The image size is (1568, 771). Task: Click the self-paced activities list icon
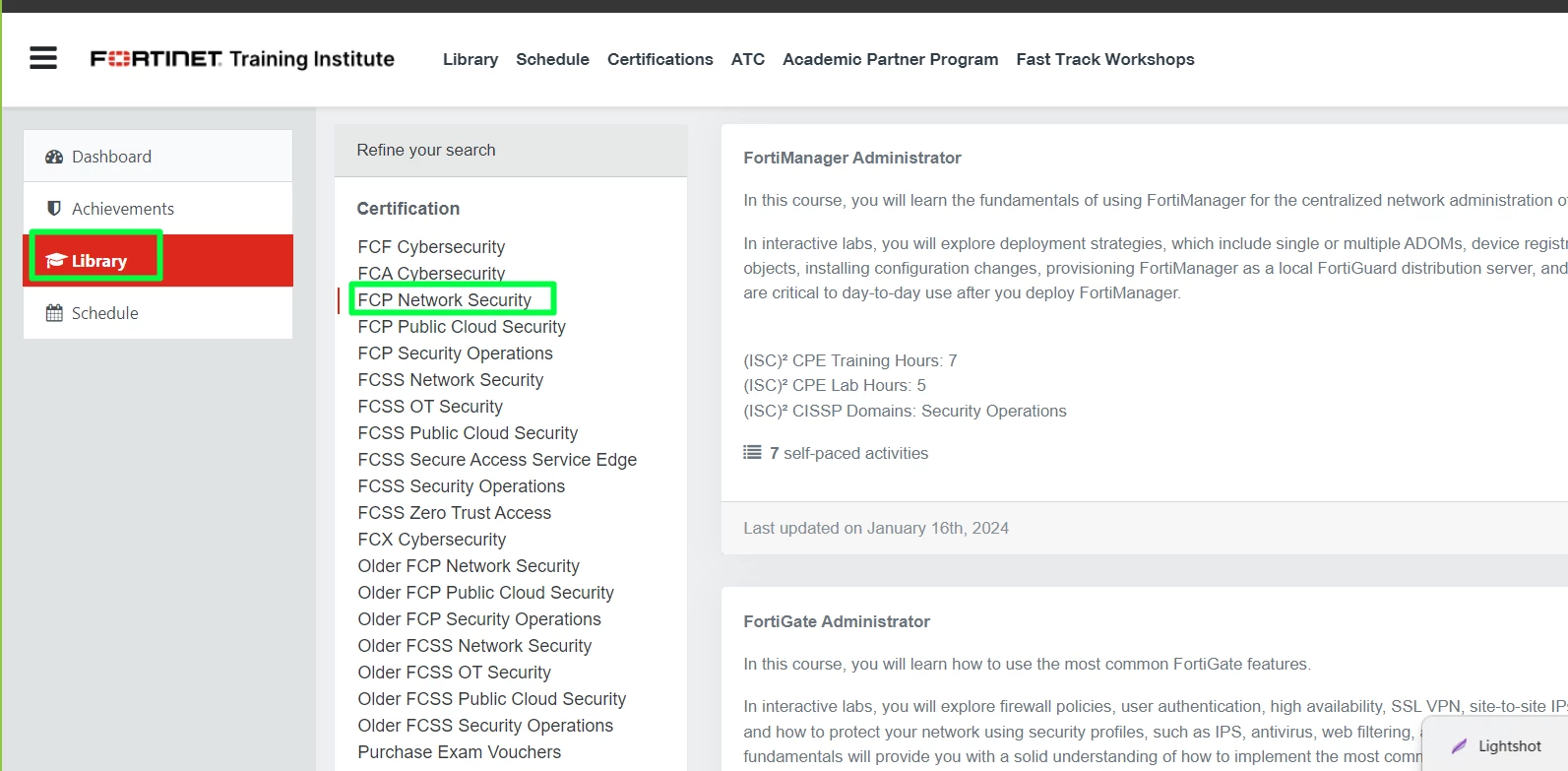click(753, 453)
